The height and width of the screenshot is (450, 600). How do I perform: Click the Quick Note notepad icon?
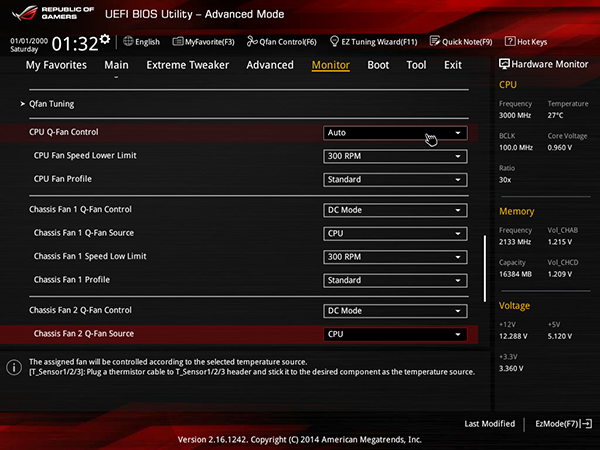point(435,41)
